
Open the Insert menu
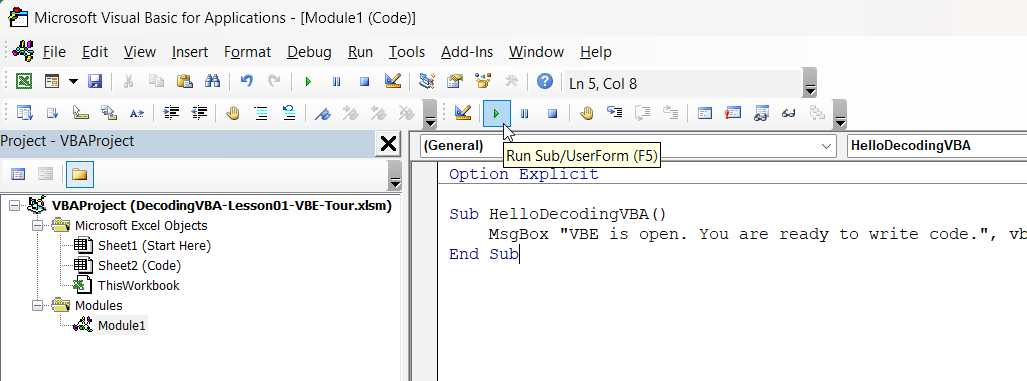click(x=190, y=52)
